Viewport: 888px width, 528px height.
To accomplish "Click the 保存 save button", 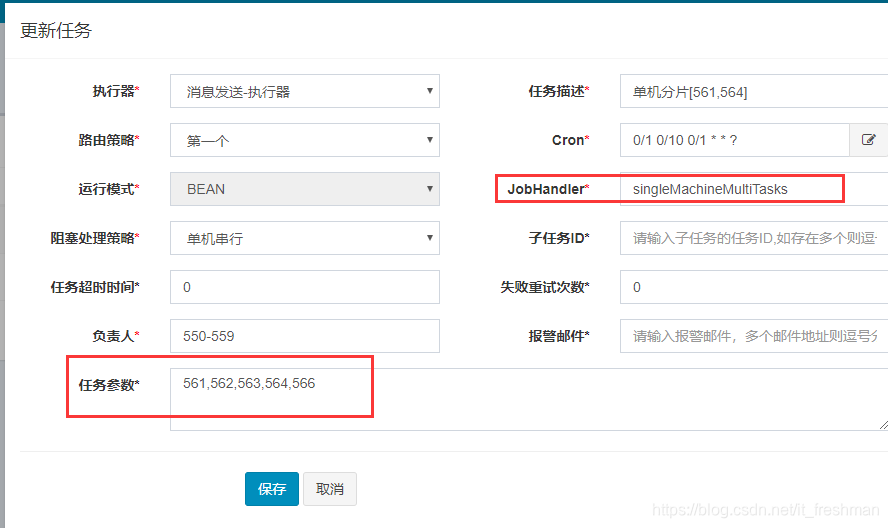I will tap(272, 489).
